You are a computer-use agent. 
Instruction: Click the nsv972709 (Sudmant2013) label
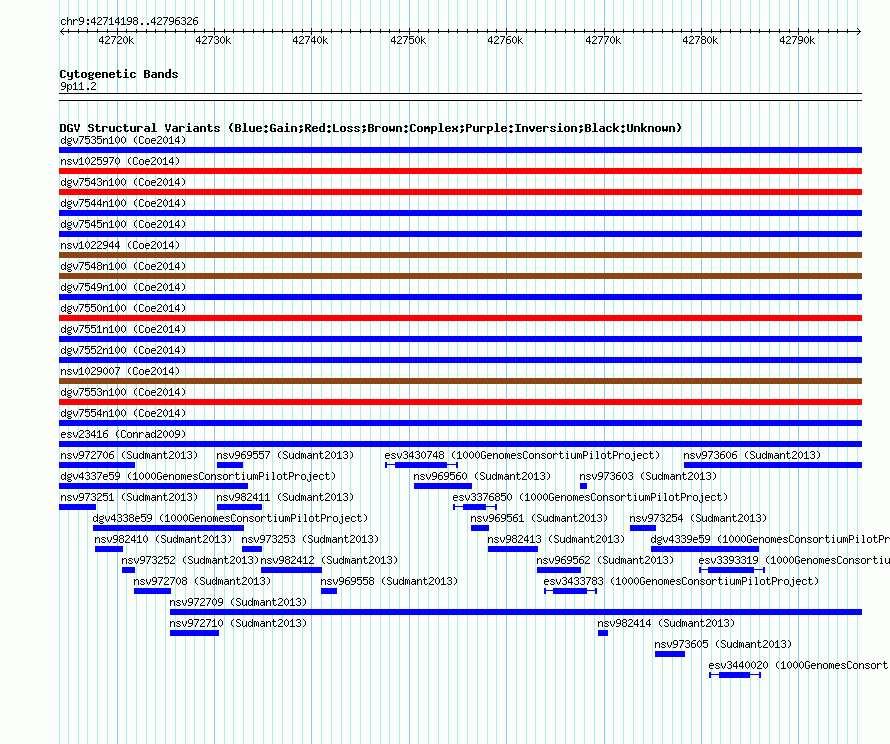(x=238, y=602)
